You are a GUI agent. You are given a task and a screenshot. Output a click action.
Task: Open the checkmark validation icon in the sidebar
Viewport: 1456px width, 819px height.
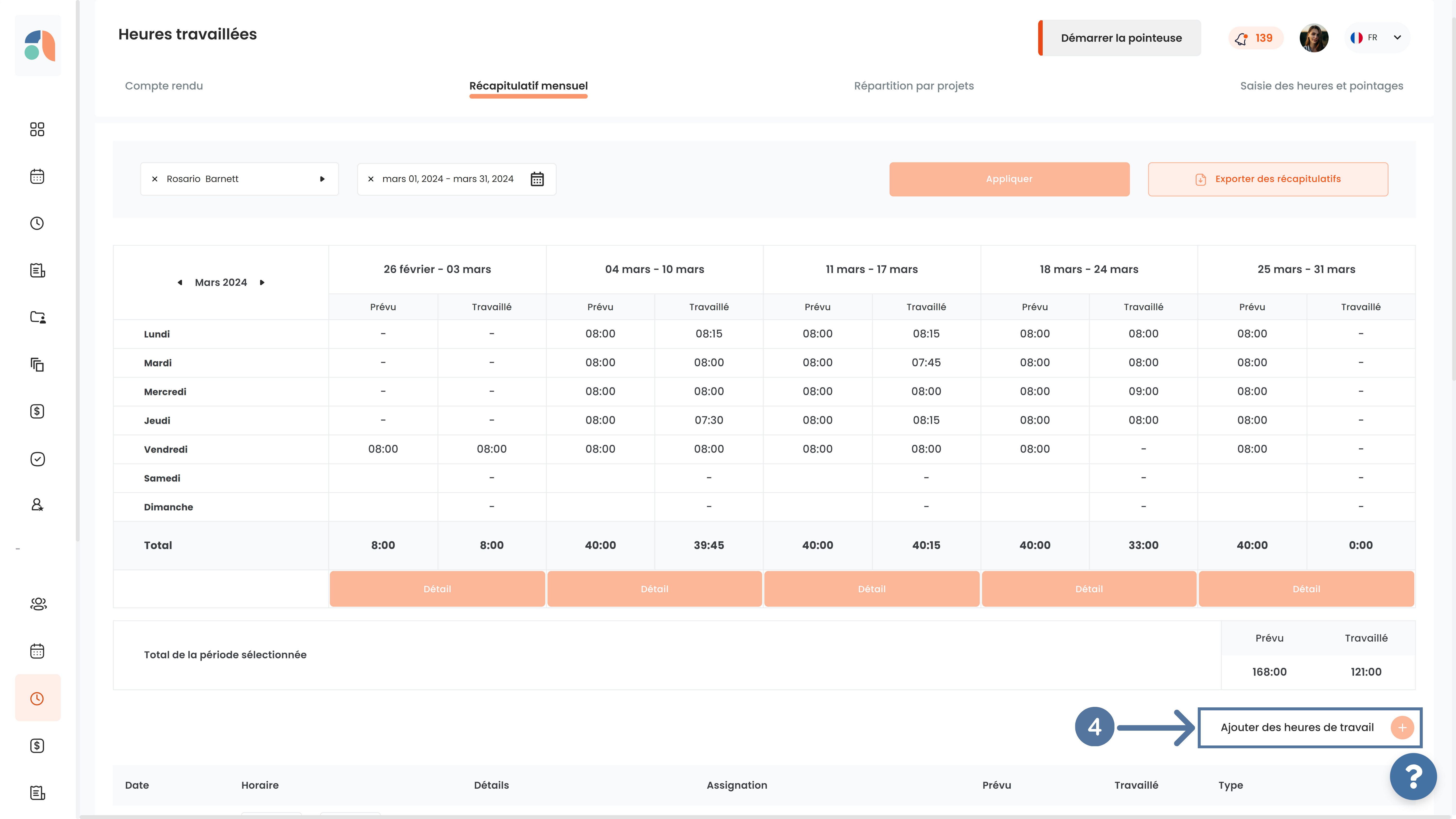37,458
